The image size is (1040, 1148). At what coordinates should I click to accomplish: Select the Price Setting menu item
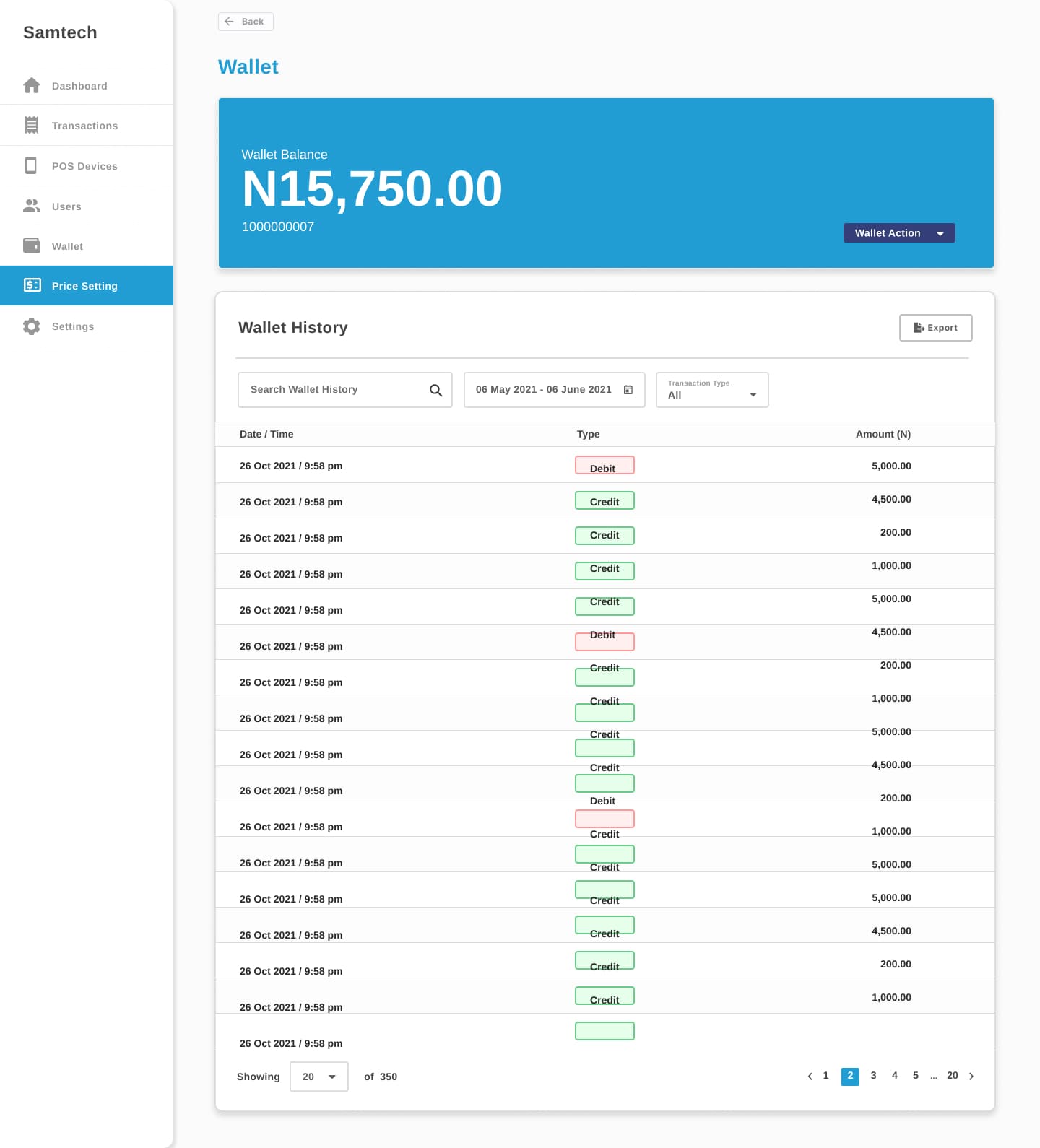pyautogui.click(x=87, y=285)
